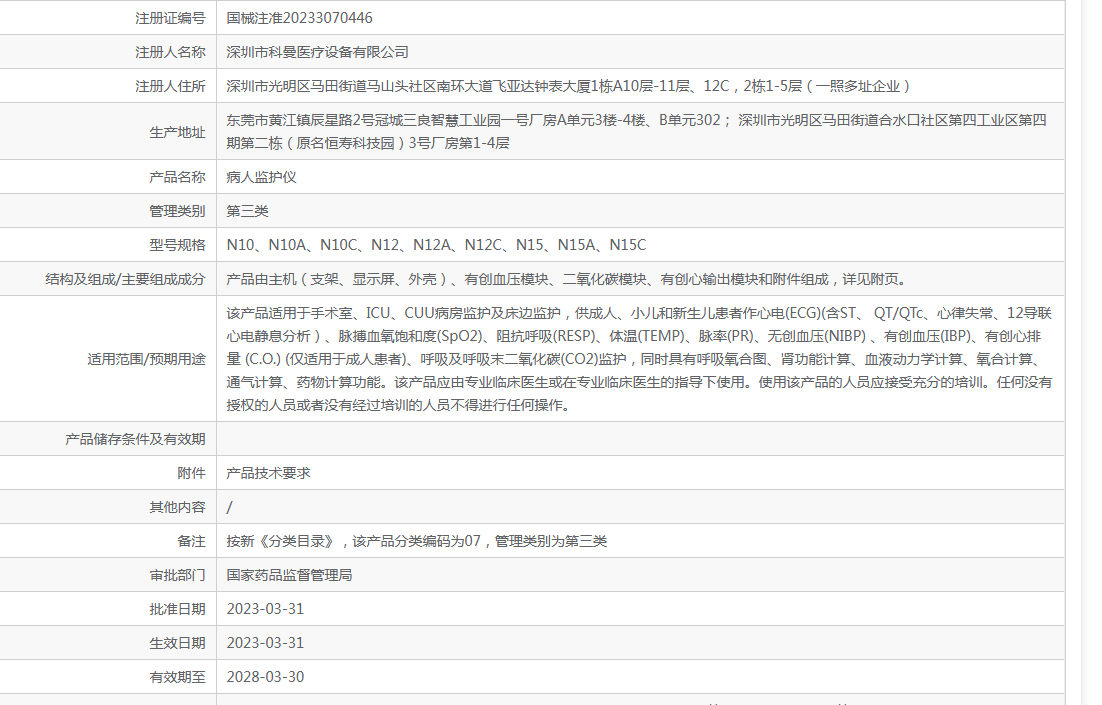Select registrant name 深圳市科曼医疗设备有限公司
This screenshot has height=705, width=1102.
pos(318,52)
